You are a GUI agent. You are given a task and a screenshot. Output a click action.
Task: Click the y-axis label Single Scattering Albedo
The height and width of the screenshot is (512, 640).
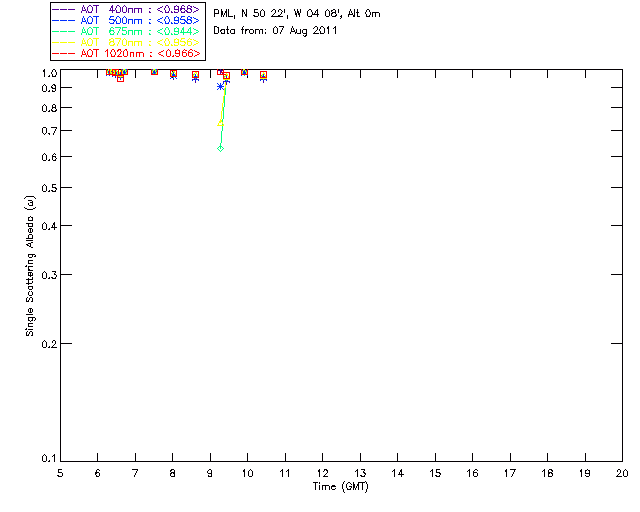coord(30,266)
